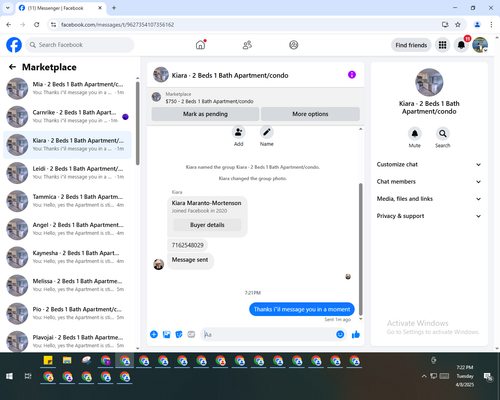The height and width of the screenshot is (400, 500).
Task: Click the Search Facebook field
Action: (80, 45)
